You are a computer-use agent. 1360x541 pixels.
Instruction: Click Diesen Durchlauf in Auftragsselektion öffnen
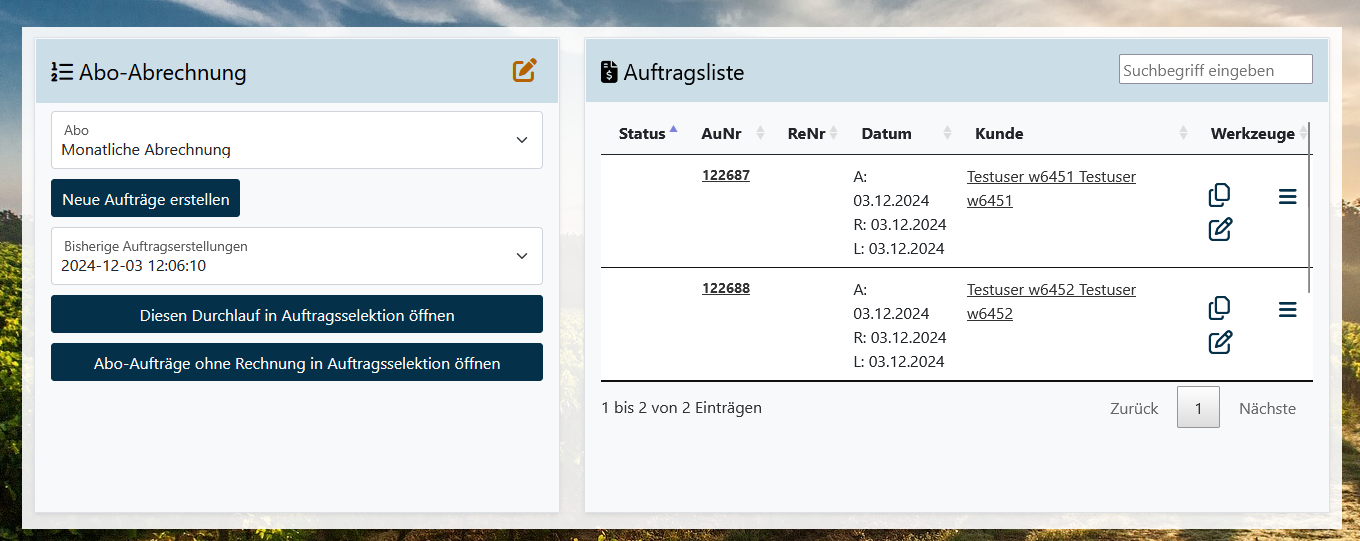pyautogui.click(x=297, y=315)
